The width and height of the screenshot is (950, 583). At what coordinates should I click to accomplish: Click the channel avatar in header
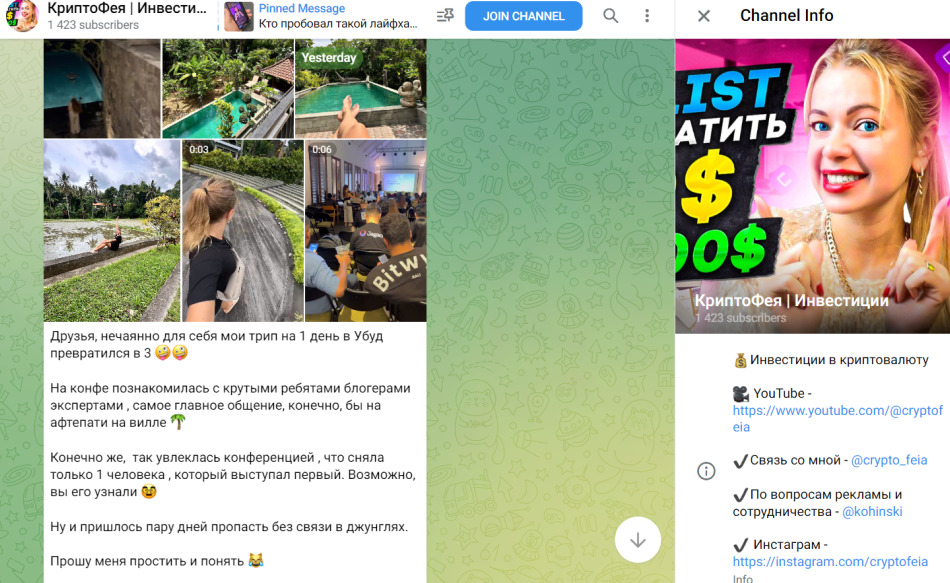[x=22, y=16]
